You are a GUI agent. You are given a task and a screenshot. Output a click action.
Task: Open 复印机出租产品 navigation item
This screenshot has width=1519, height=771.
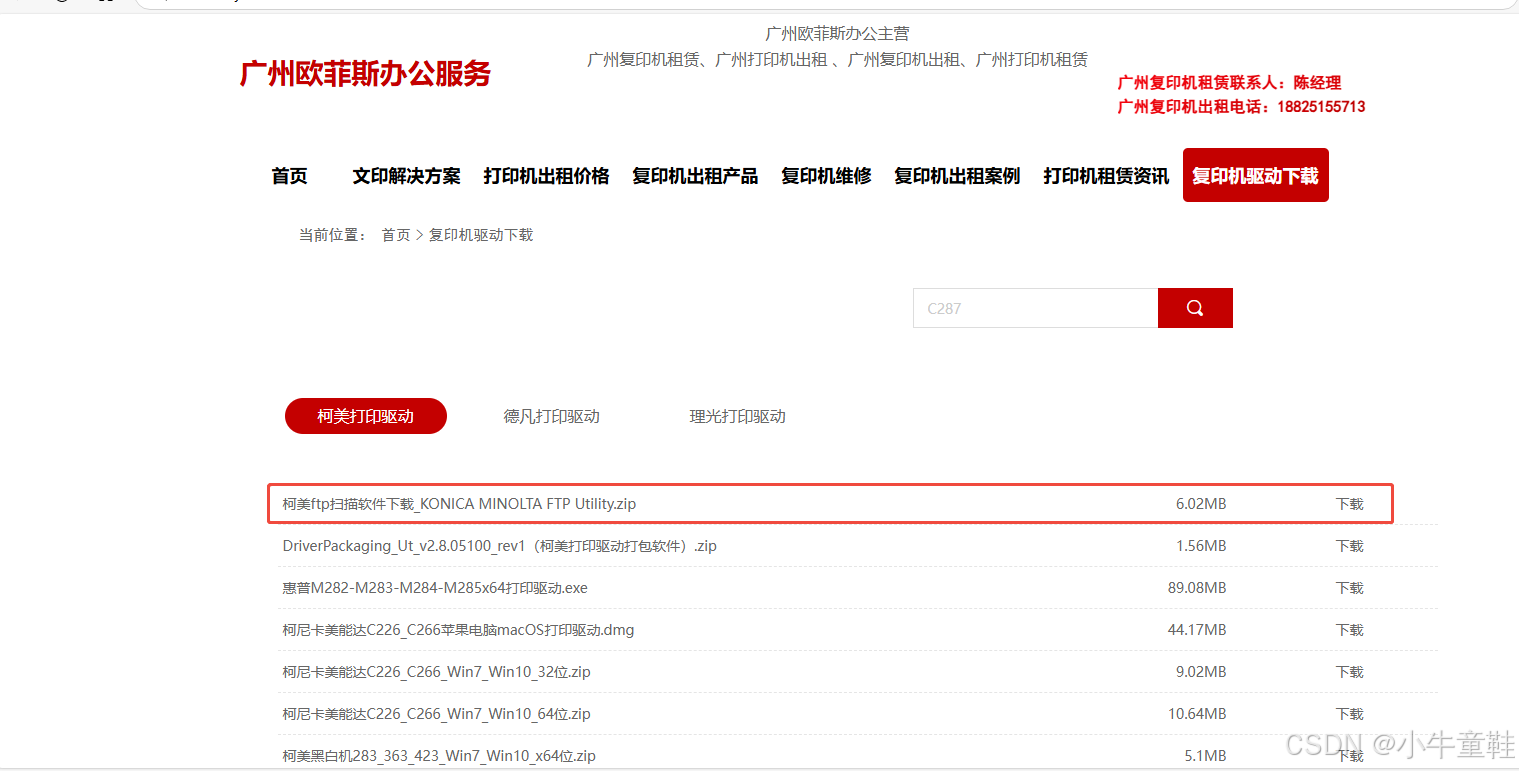click(695, 176)
